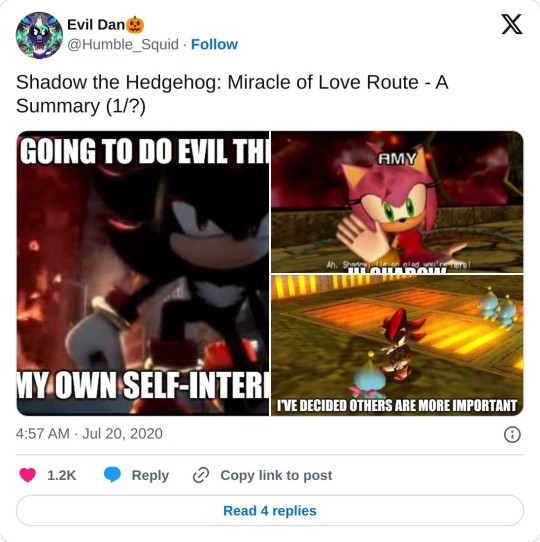Open the Amy waving image
This screenshot has height=542, width=540.
[397, 202]
